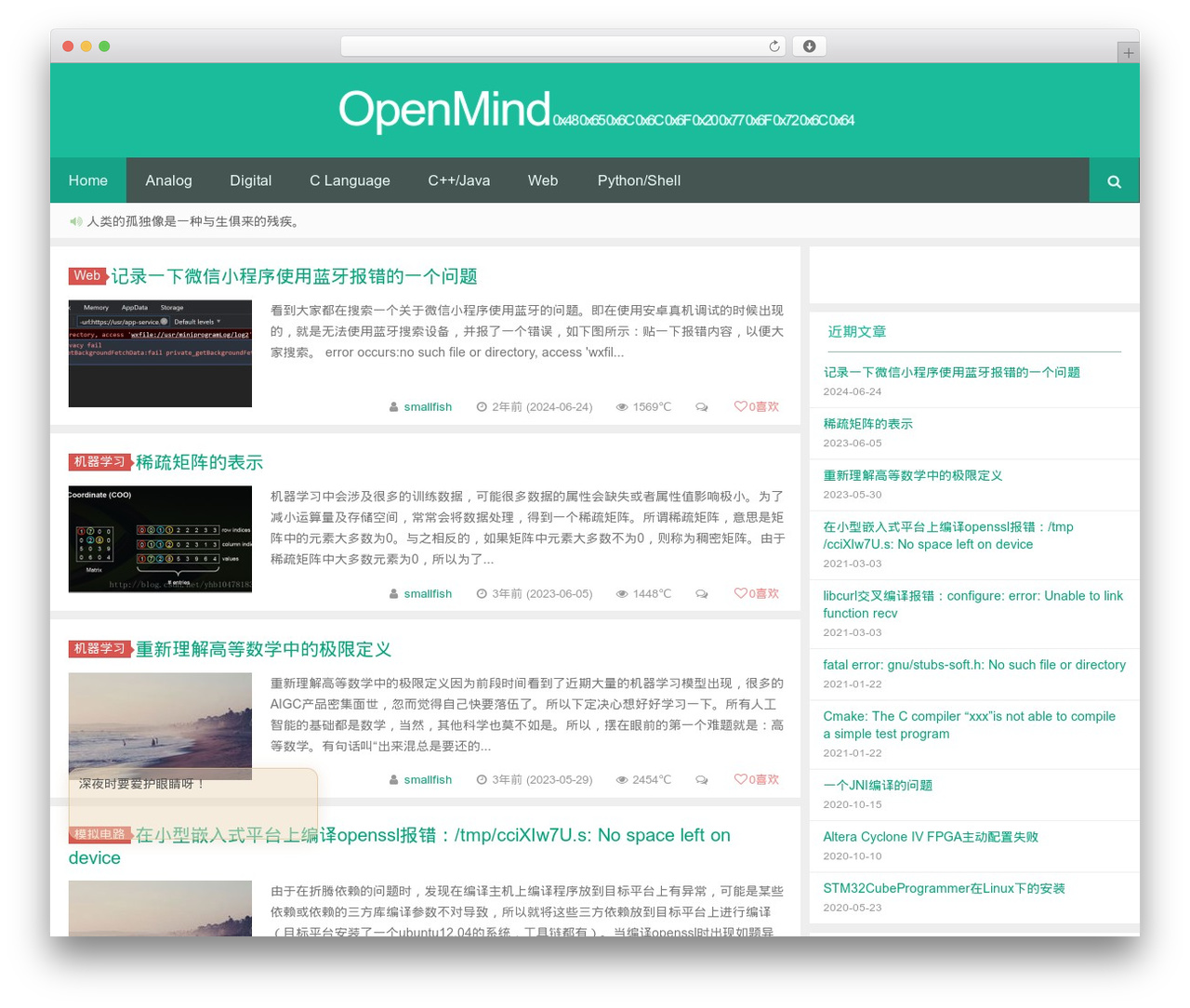Click the views count 1569°C
Viewport: 1190px width, 1008px height.
(643, 407)
